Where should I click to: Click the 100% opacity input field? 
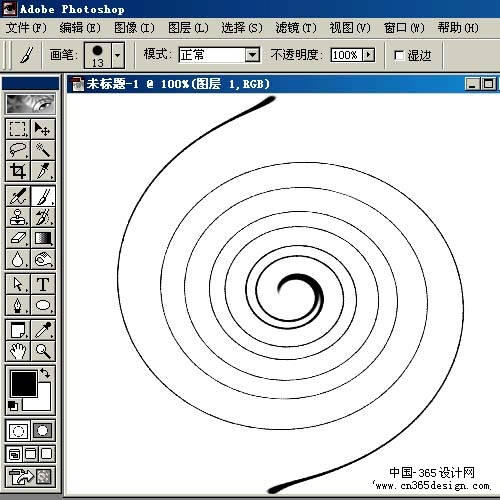coord(347,55)
